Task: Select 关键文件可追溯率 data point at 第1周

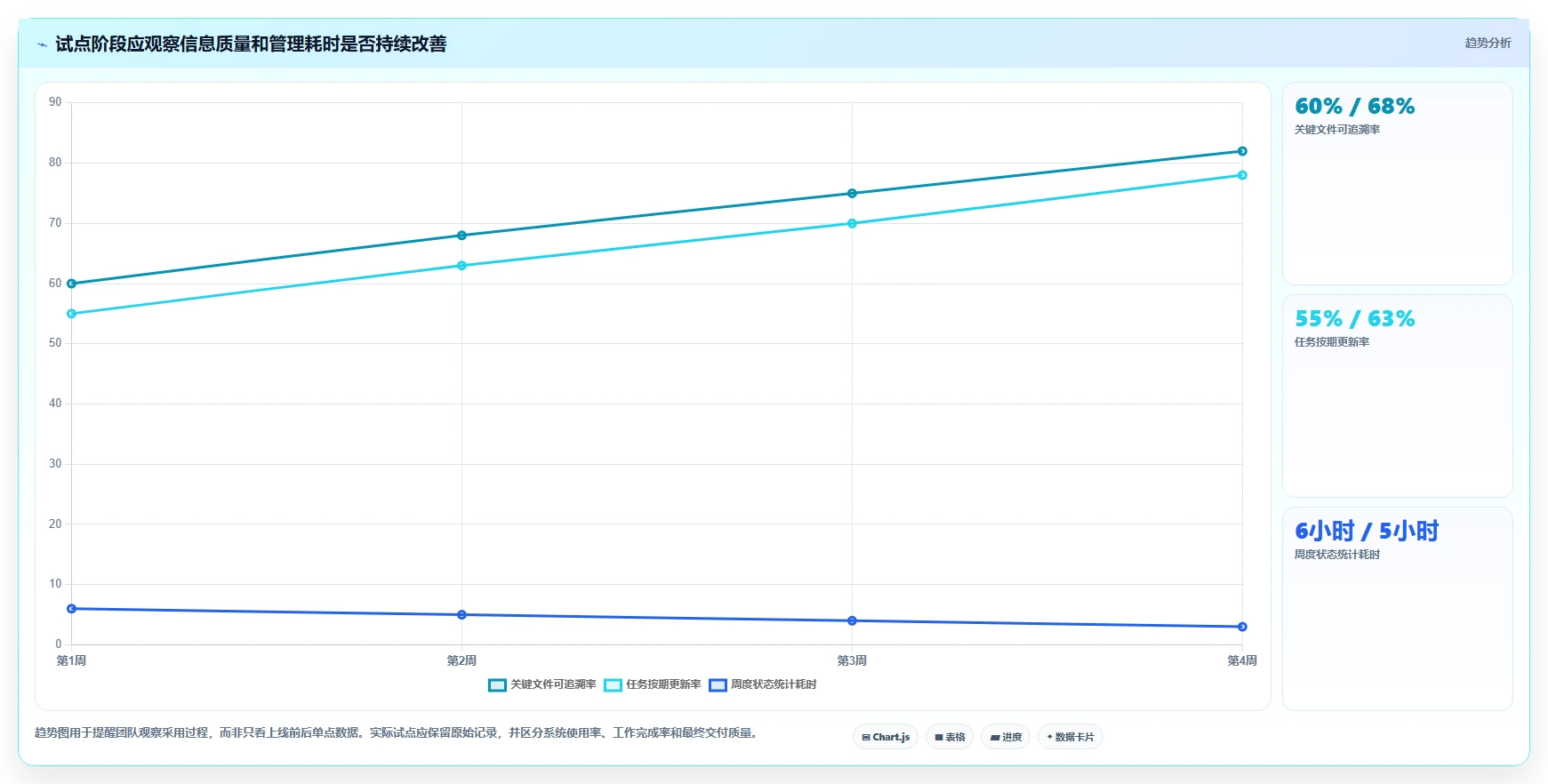Action: click(72, 284)
